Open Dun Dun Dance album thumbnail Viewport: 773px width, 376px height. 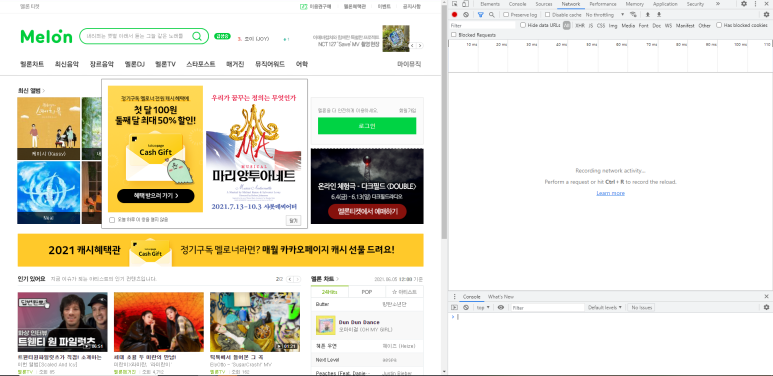[325, 325]
